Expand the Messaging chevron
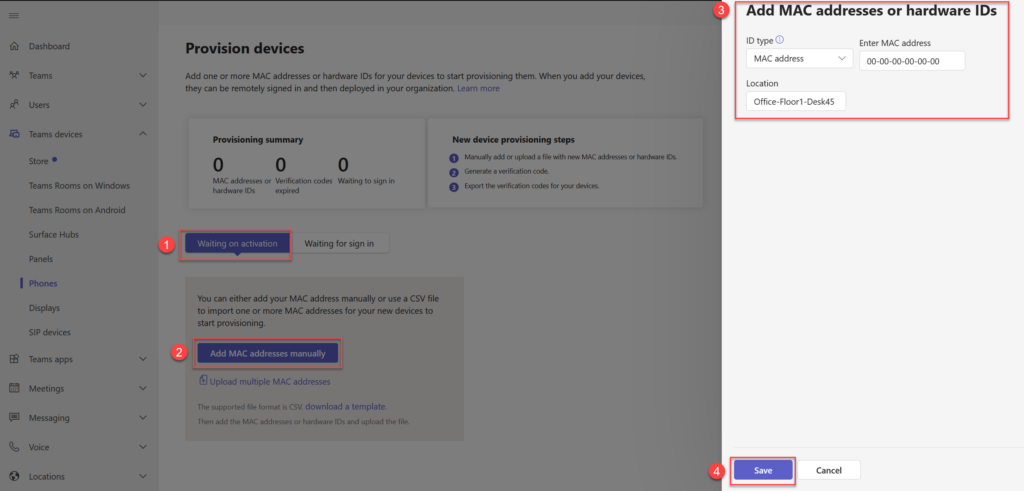Viewport: 1024px width, 491px height. pos(143,418)
